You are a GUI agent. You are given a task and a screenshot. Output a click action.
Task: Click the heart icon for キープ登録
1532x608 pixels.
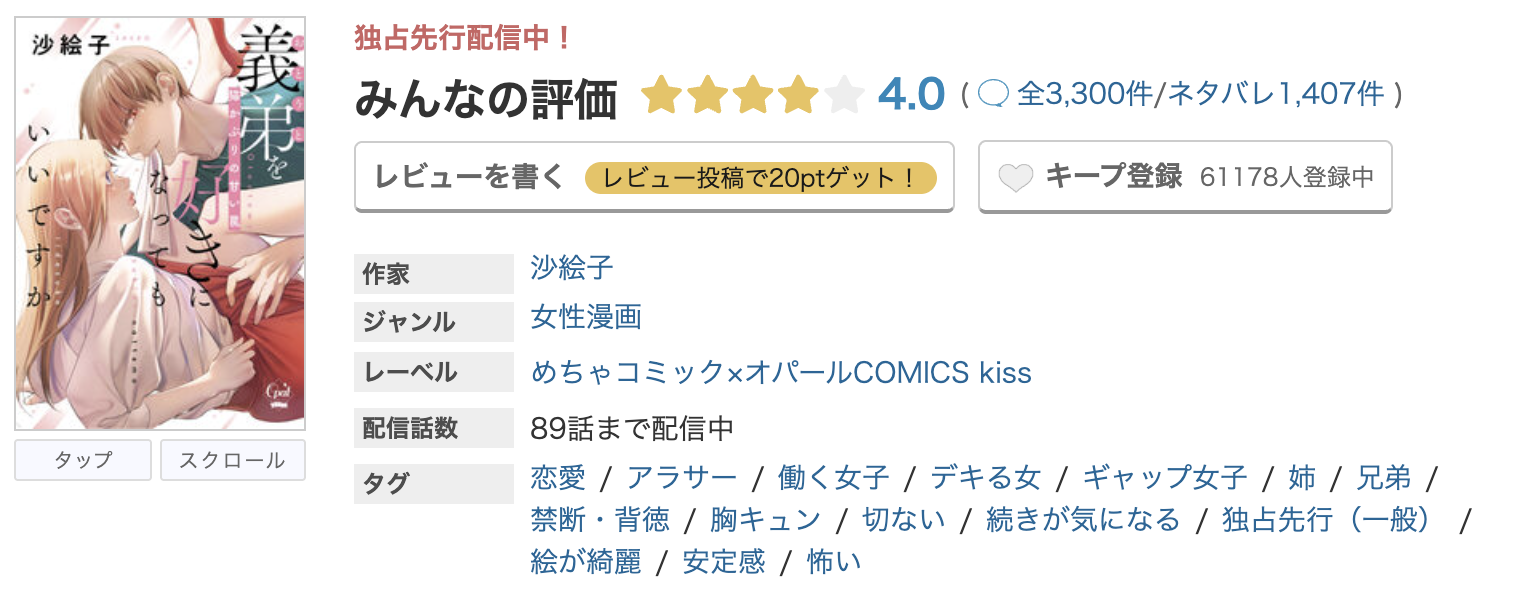pyautogui.click(x=1017, y=178)
